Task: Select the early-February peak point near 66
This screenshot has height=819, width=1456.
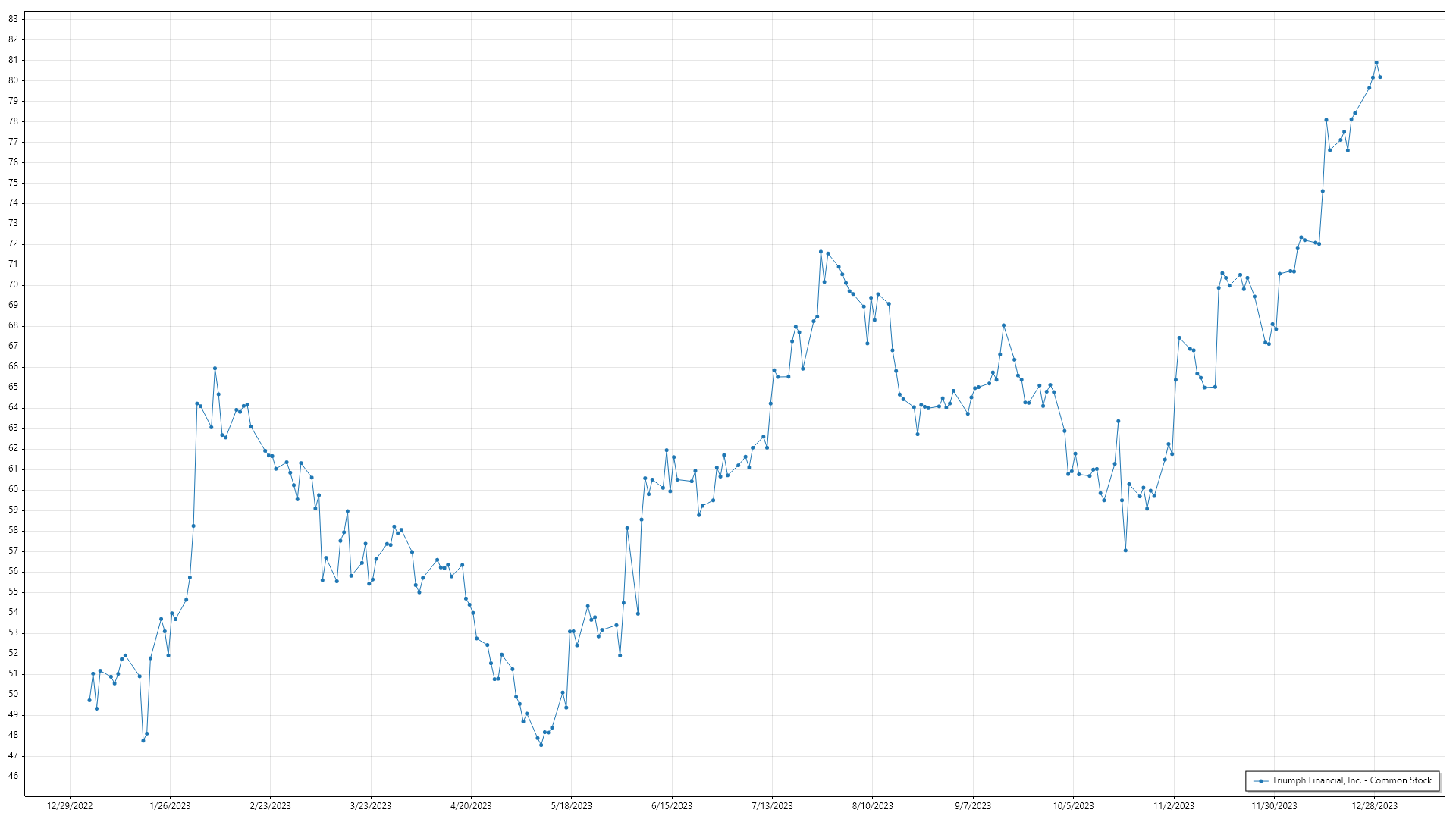Action: click(215, 369)
